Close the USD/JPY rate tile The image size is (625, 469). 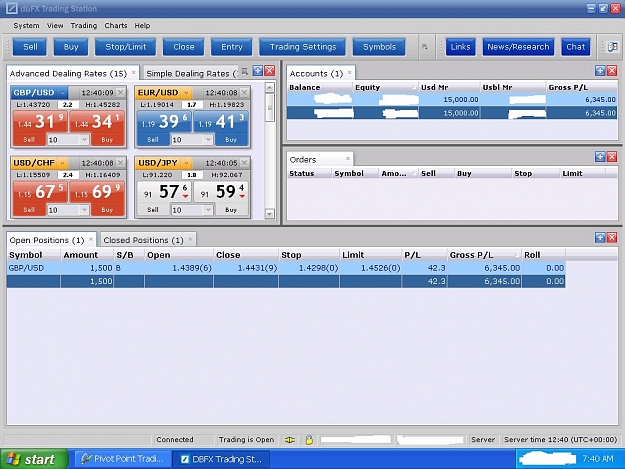click(245, 163)
